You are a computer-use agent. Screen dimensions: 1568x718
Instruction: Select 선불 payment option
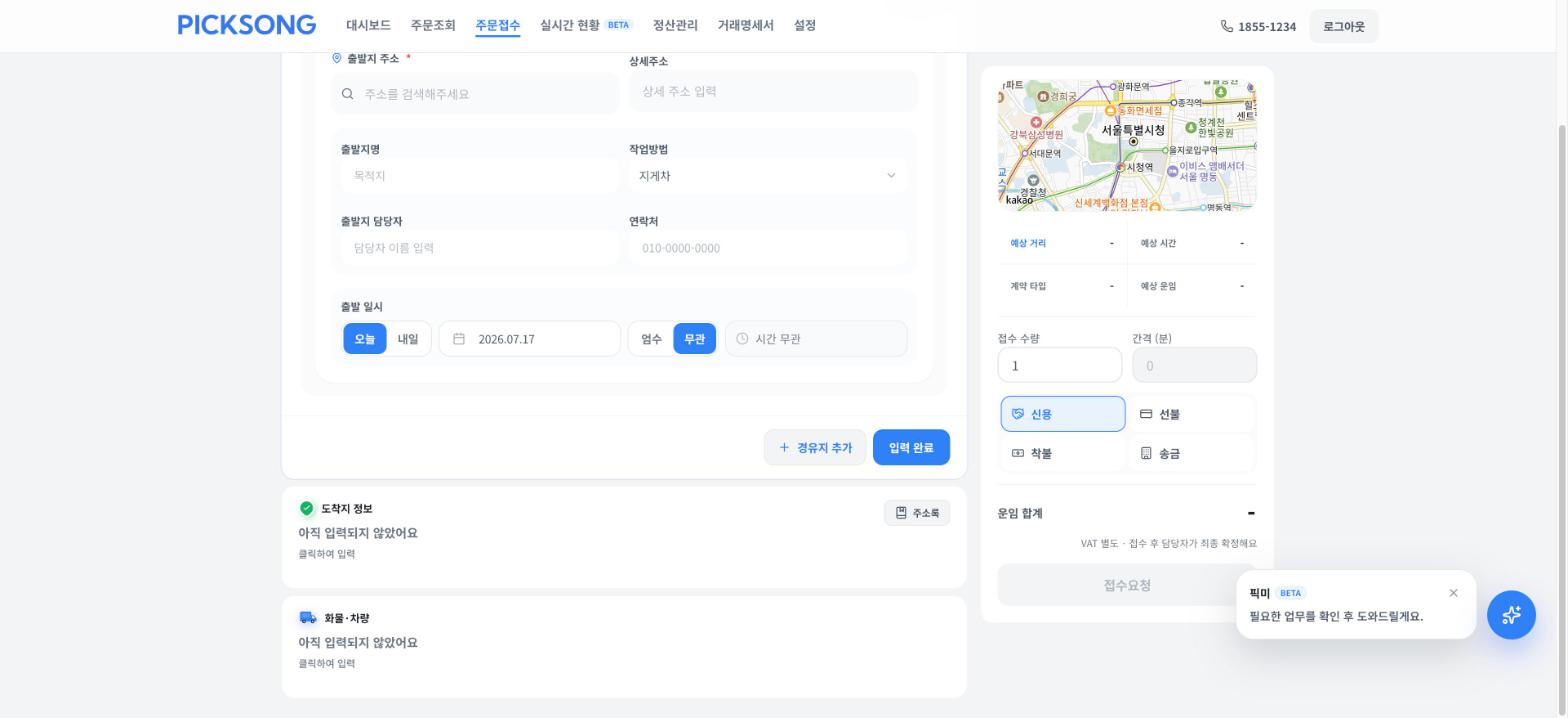click(x=1192, y=414)
